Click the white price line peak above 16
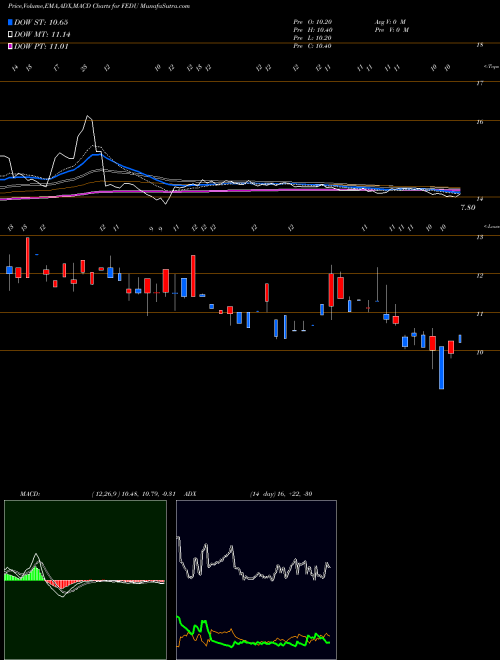The image size is (500, 660). pyautogui.click(x=88, y=117)
